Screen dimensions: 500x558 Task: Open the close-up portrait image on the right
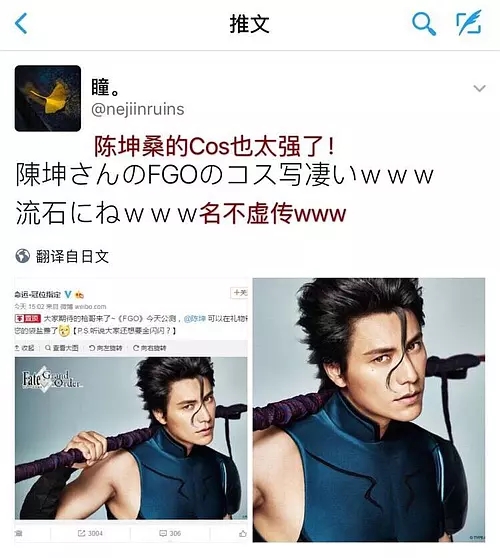point(369,410)
